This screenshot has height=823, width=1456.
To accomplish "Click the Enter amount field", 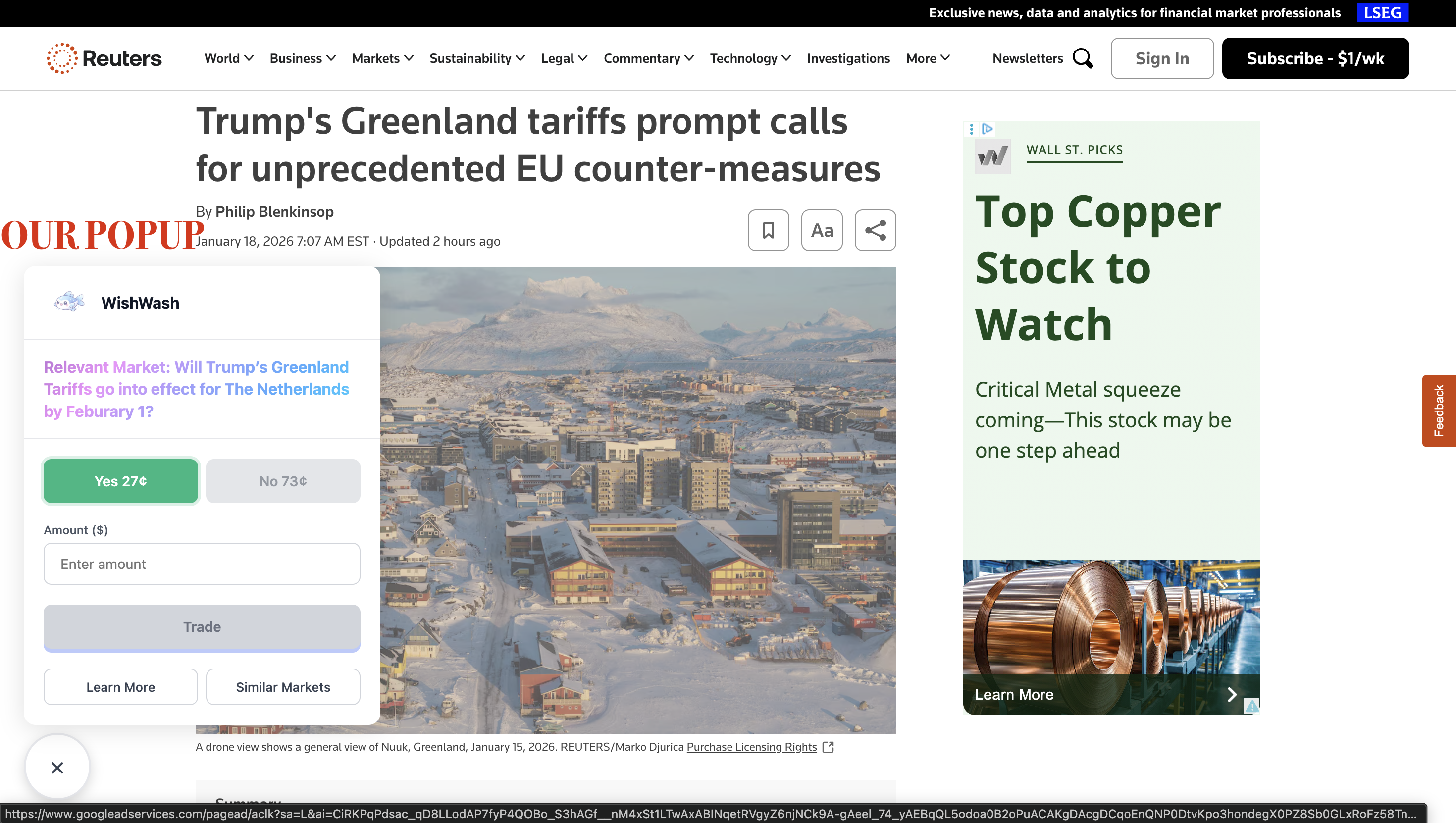I will click(202, 564).
